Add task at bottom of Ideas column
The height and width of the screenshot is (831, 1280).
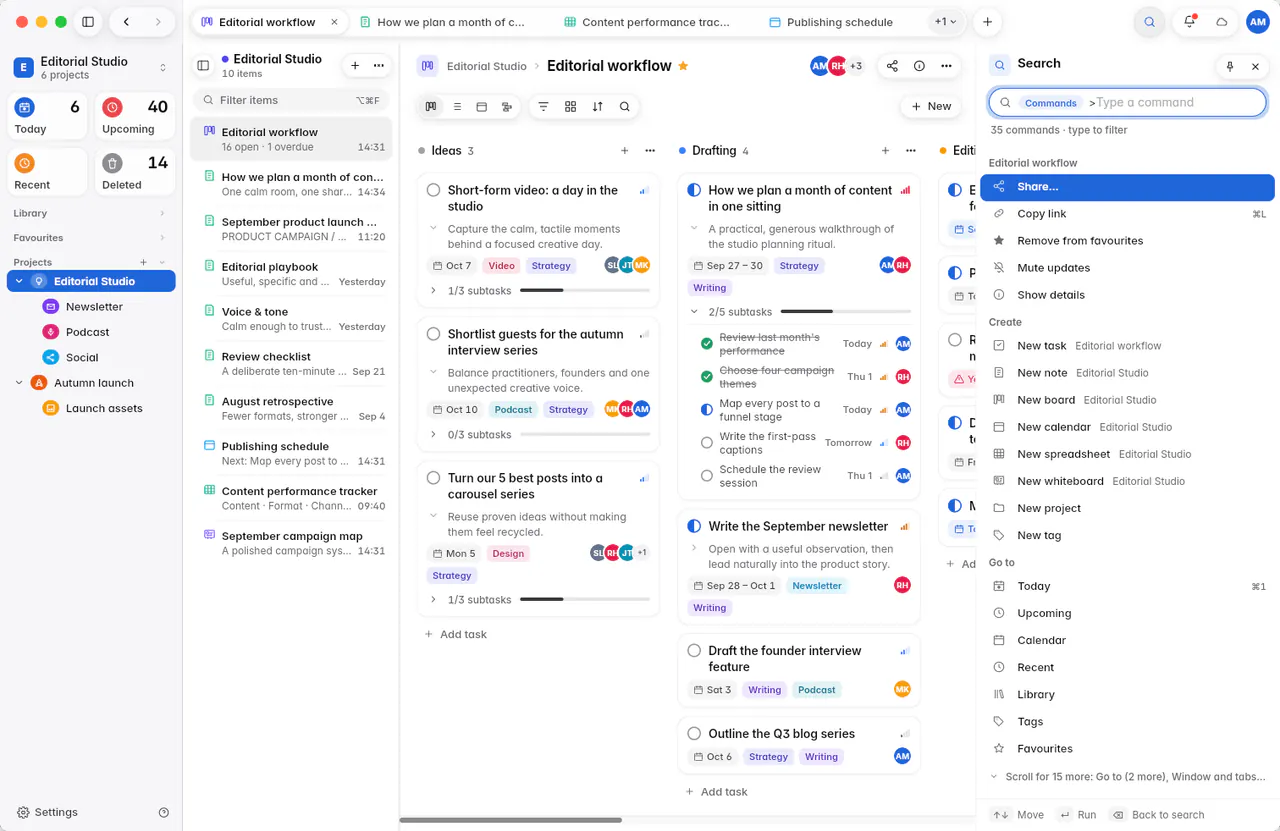point(455,634)
